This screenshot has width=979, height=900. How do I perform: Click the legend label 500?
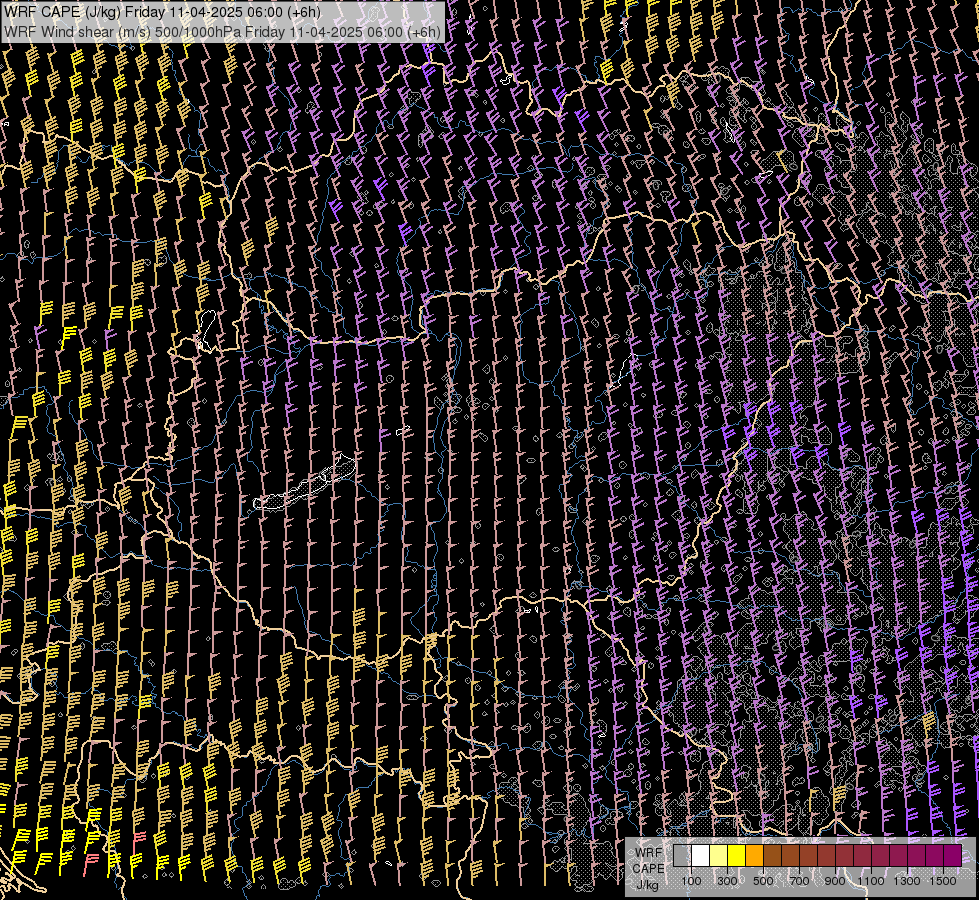click(x=763, y=881)
